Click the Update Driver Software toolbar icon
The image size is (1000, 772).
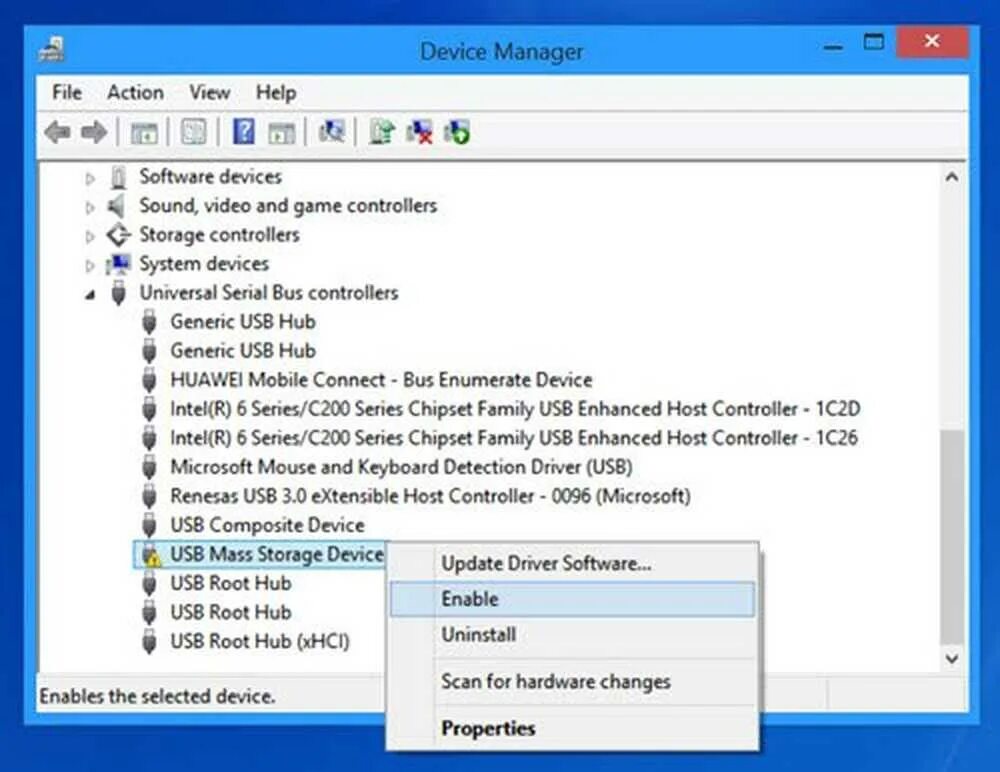[382, 132]
